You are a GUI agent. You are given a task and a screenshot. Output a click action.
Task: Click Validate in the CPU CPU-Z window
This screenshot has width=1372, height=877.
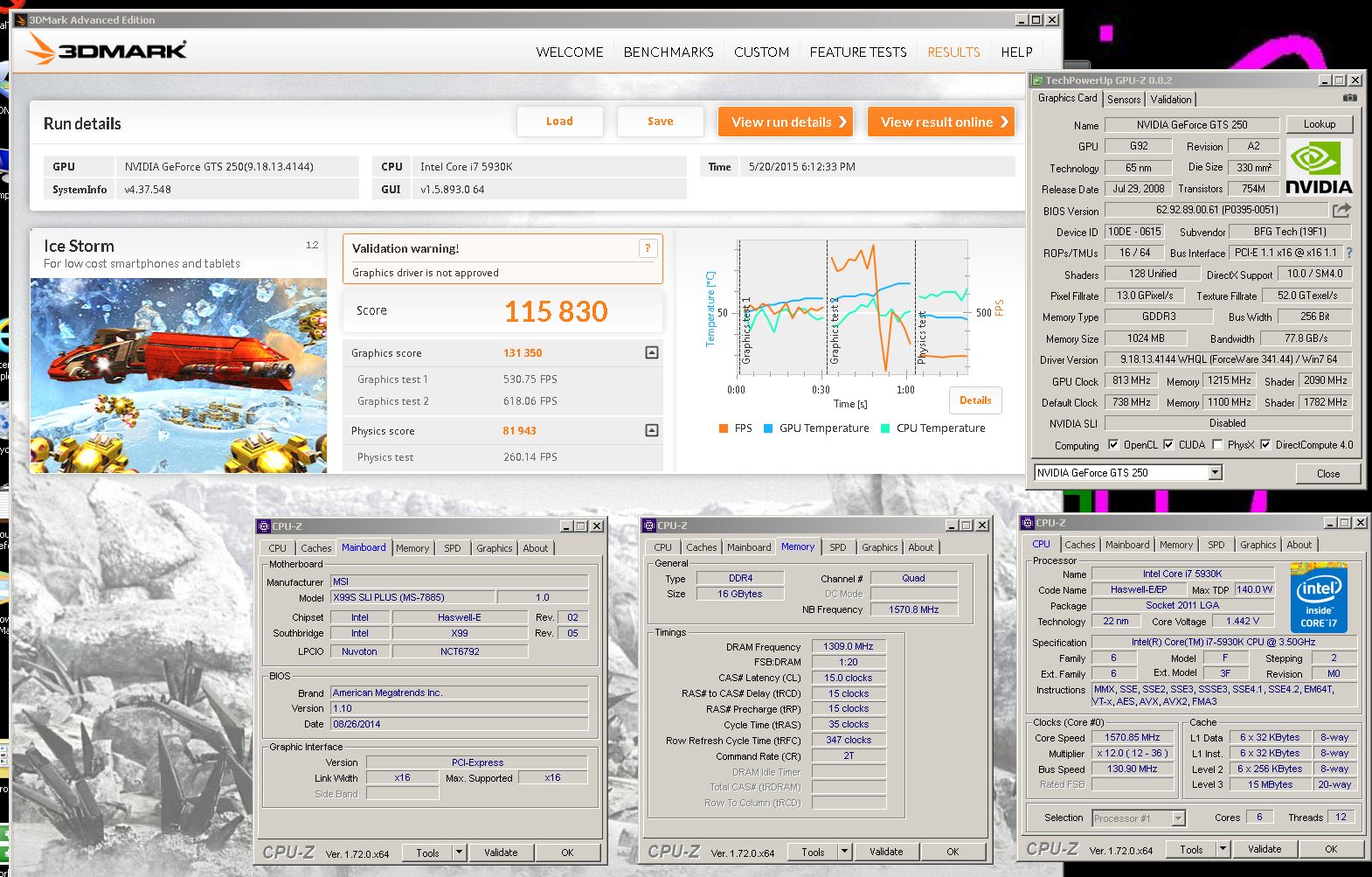coord(1265,849)
